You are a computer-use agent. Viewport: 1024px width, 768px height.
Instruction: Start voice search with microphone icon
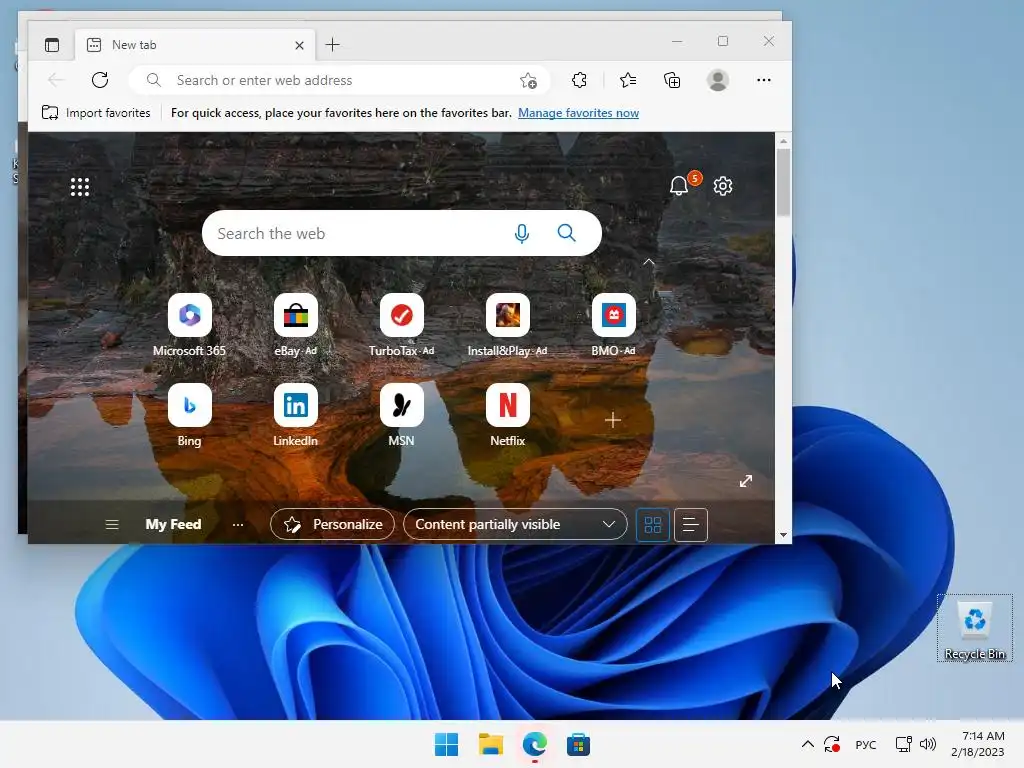tap(521, 233)
